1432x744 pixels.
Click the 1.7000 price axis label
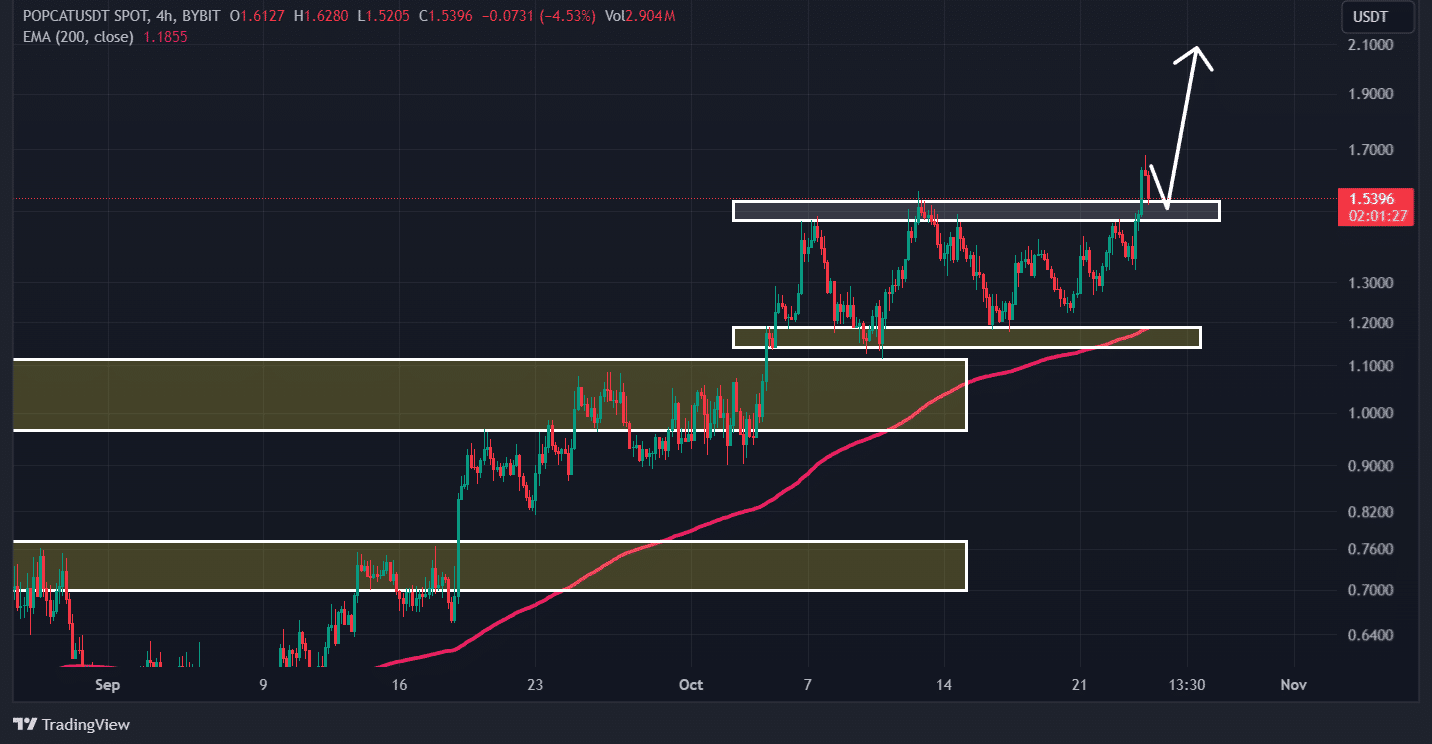click(x=1372, y=150)
